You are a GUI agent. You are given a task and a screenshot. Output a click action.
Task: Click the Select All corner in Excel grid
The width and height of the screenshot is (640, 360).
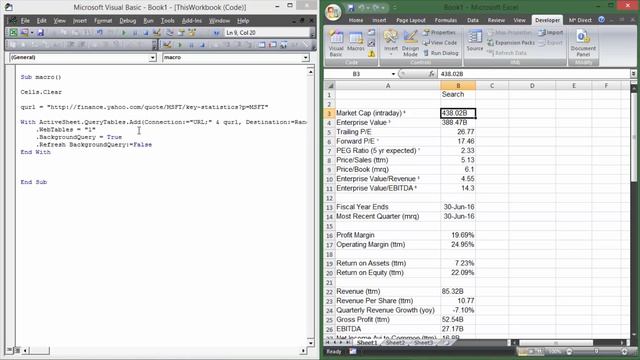tap(330, 86)
